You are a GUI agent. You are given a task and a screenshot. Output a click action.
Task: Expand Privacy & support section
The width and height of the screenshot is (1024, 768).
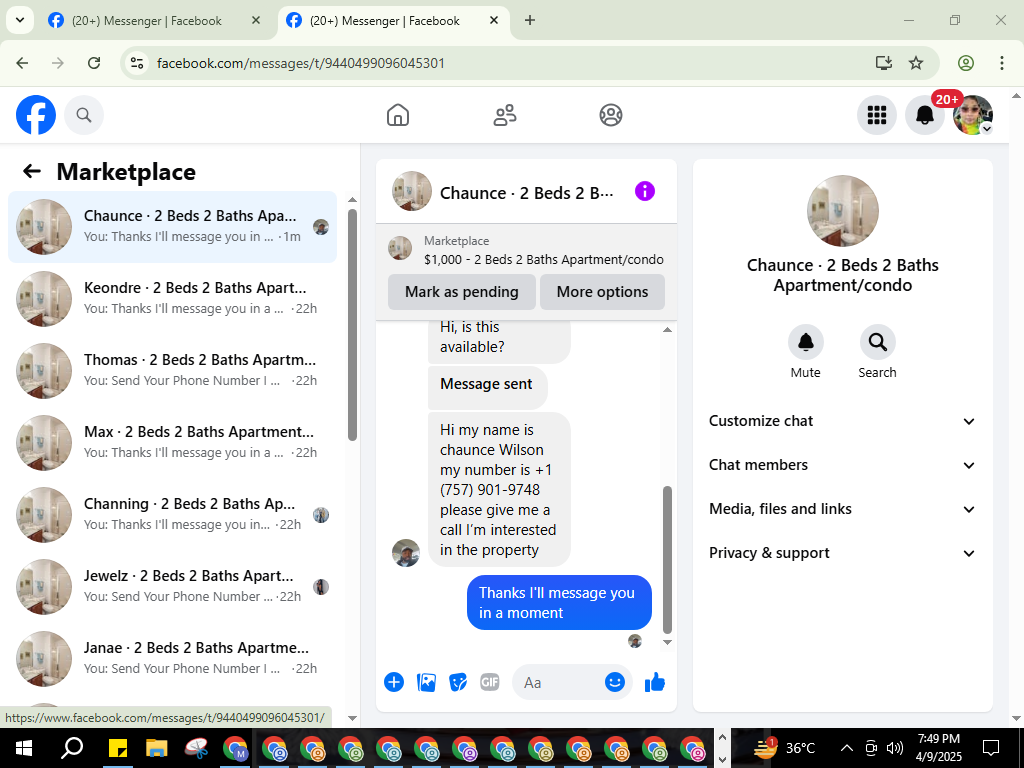tap(842, 553)
